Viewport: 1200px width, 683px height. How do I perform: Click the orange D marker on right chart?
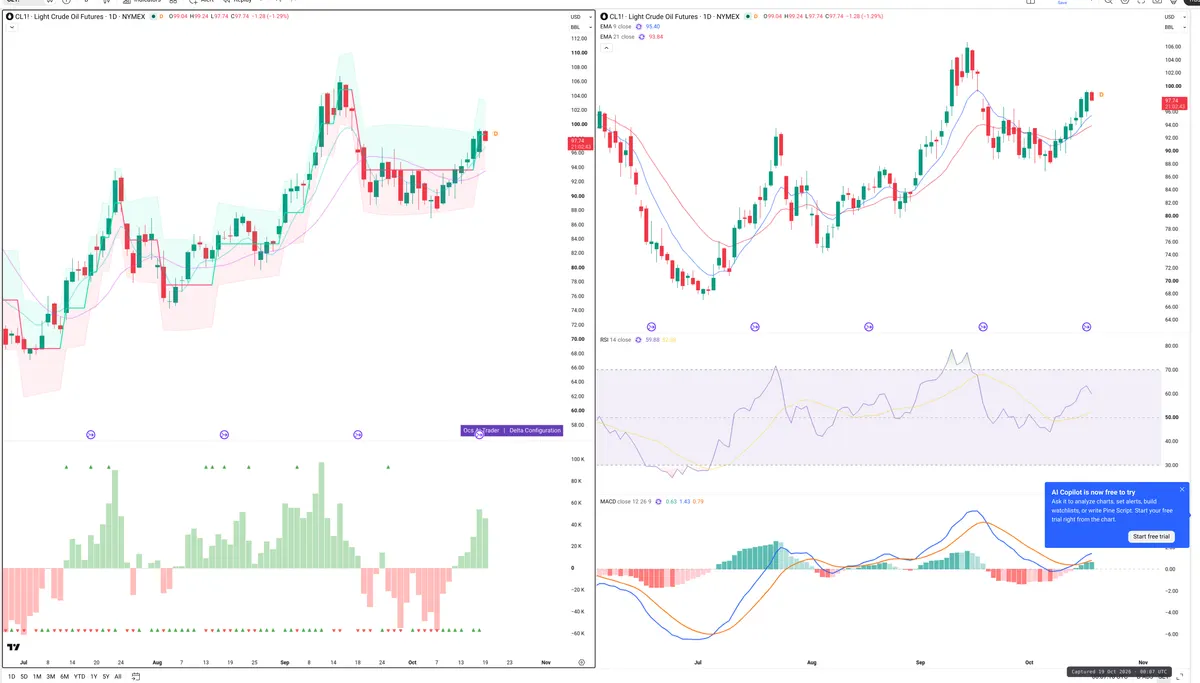(x=1101, y=94)
